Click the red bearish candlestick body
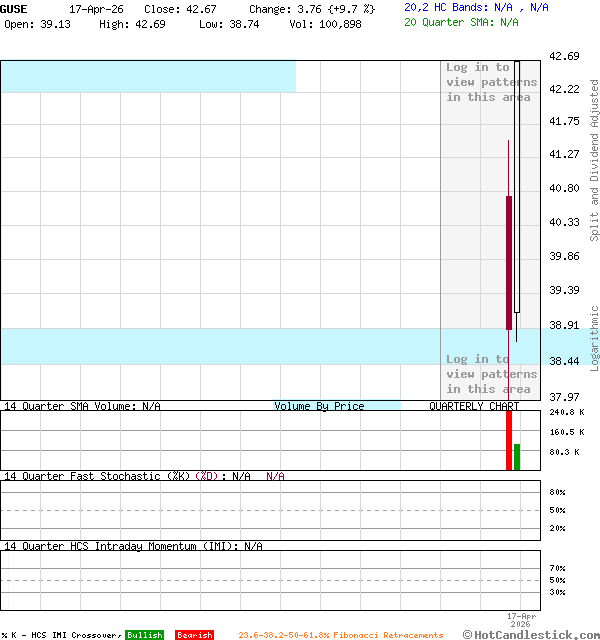The width and height of the screenshot is (600, 640). [509, 262]
